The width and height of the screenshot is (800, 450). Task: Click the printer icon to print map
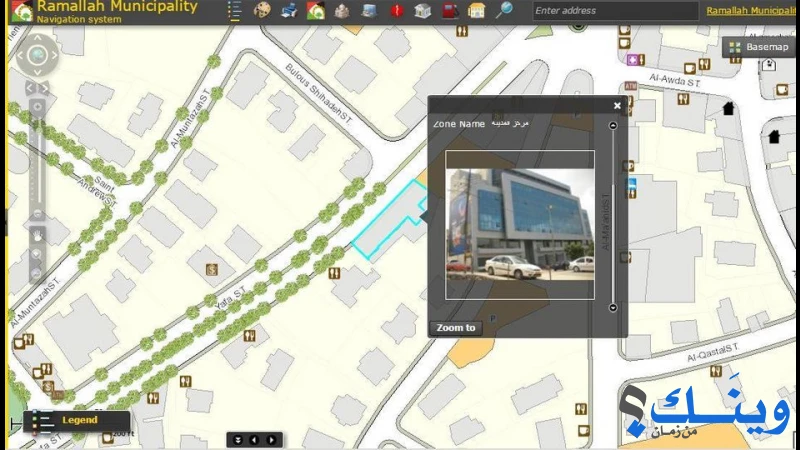click(x=289, y=10)
